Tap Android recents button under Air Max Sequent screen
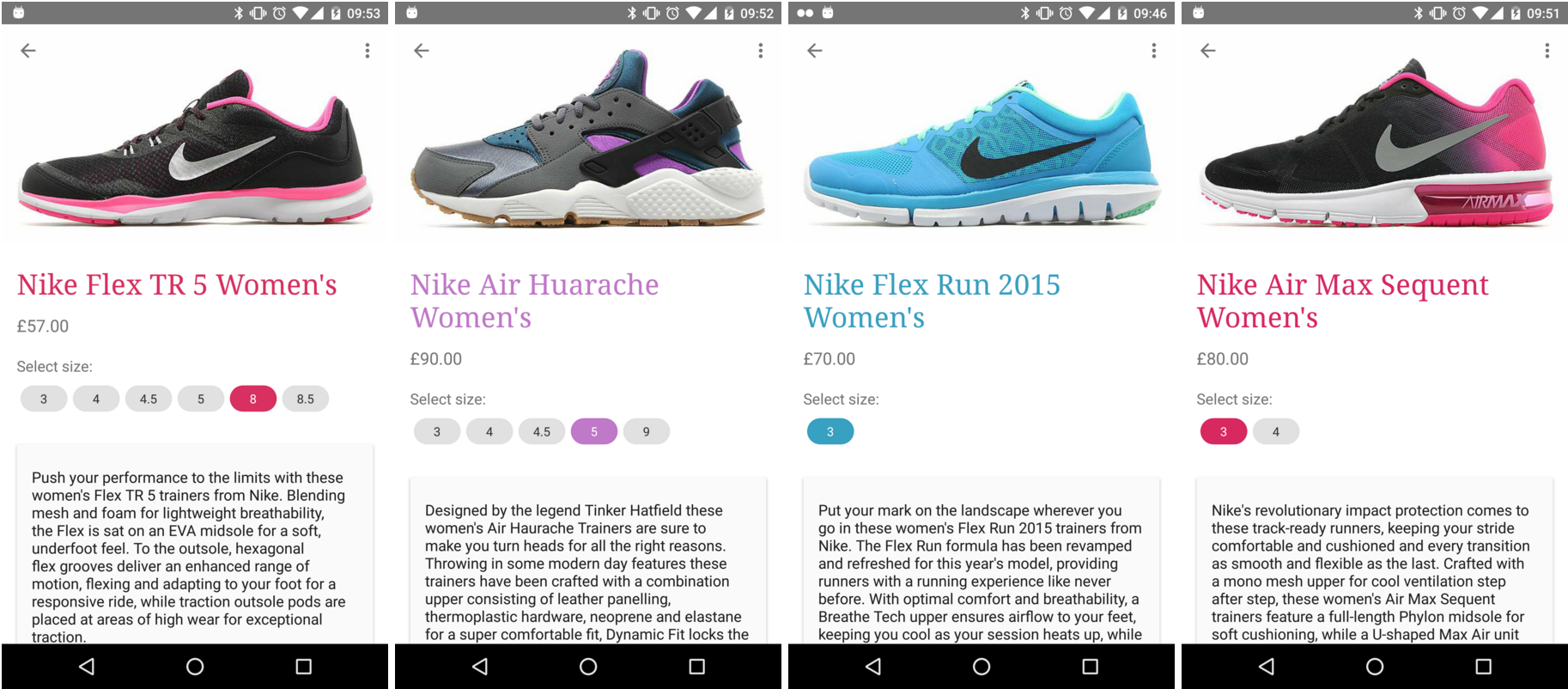Viewport: 1568px width, 689px height. pos(1483,667)
